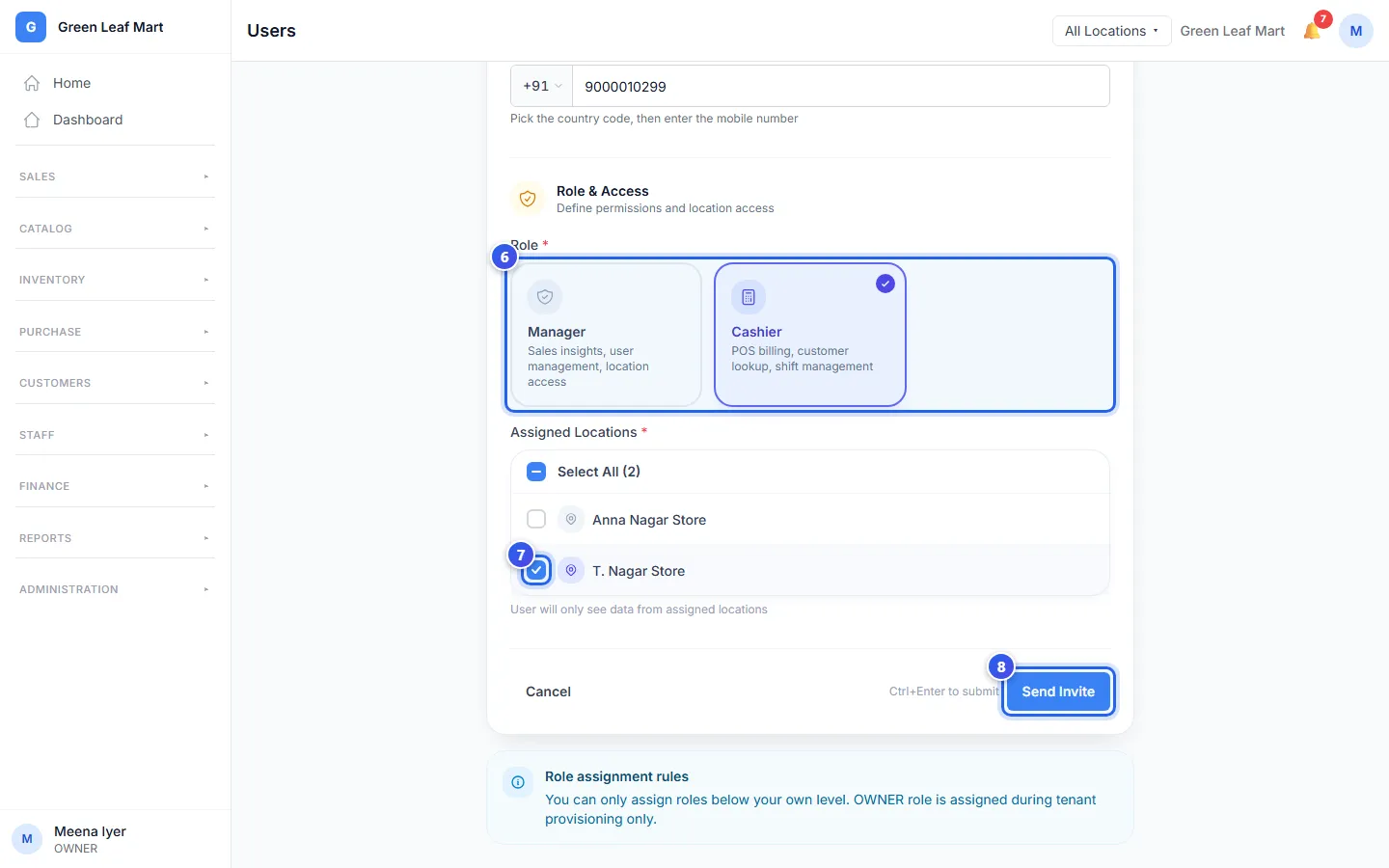This screenshot has width=1389, height=868.
Task: Click the Manager role shield icon
Action: pyautogui.click(x=545, y=297)
